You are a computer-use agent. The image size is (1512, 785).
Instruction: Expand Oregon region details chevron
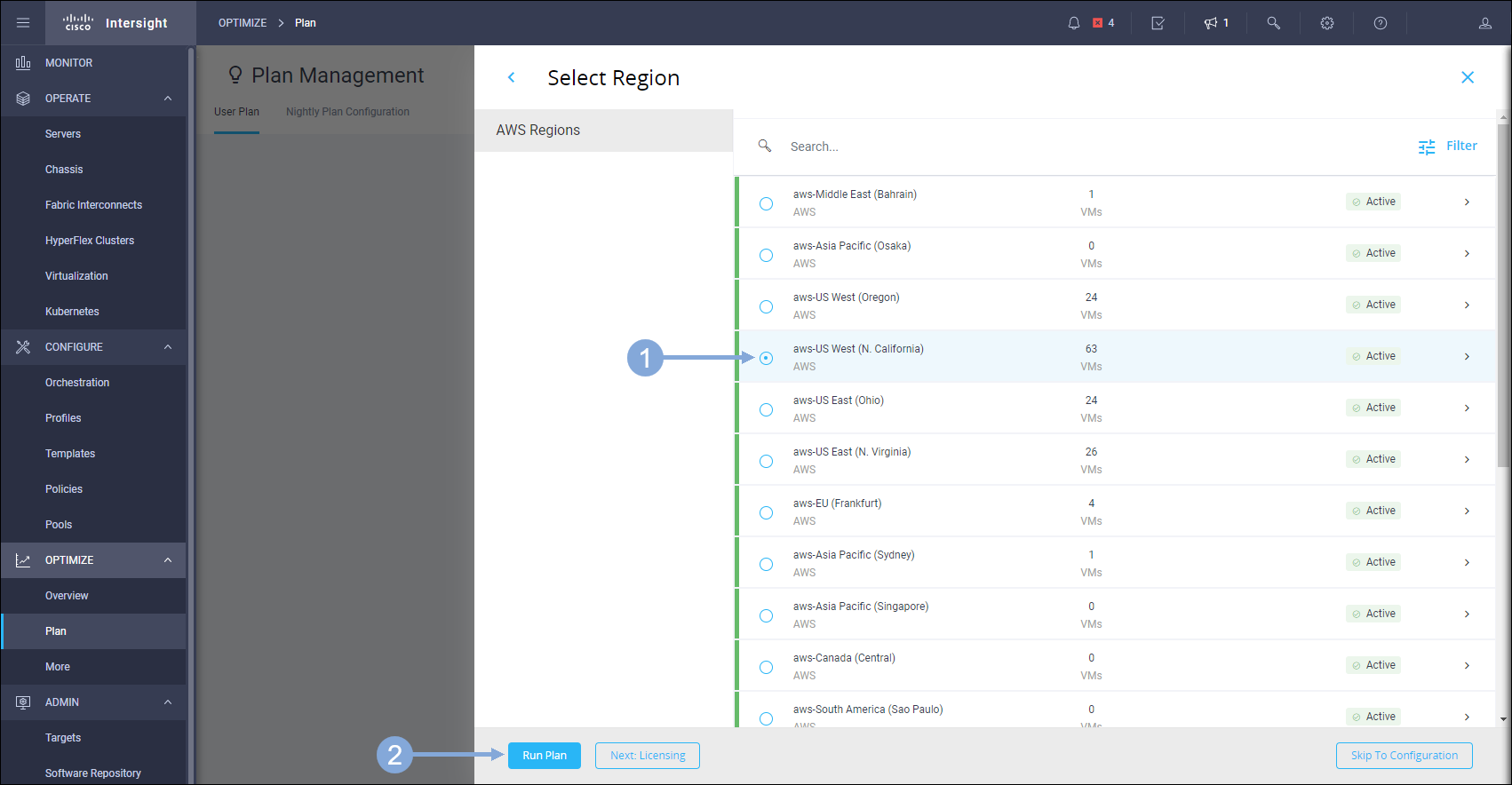[x=1467, y=305]
